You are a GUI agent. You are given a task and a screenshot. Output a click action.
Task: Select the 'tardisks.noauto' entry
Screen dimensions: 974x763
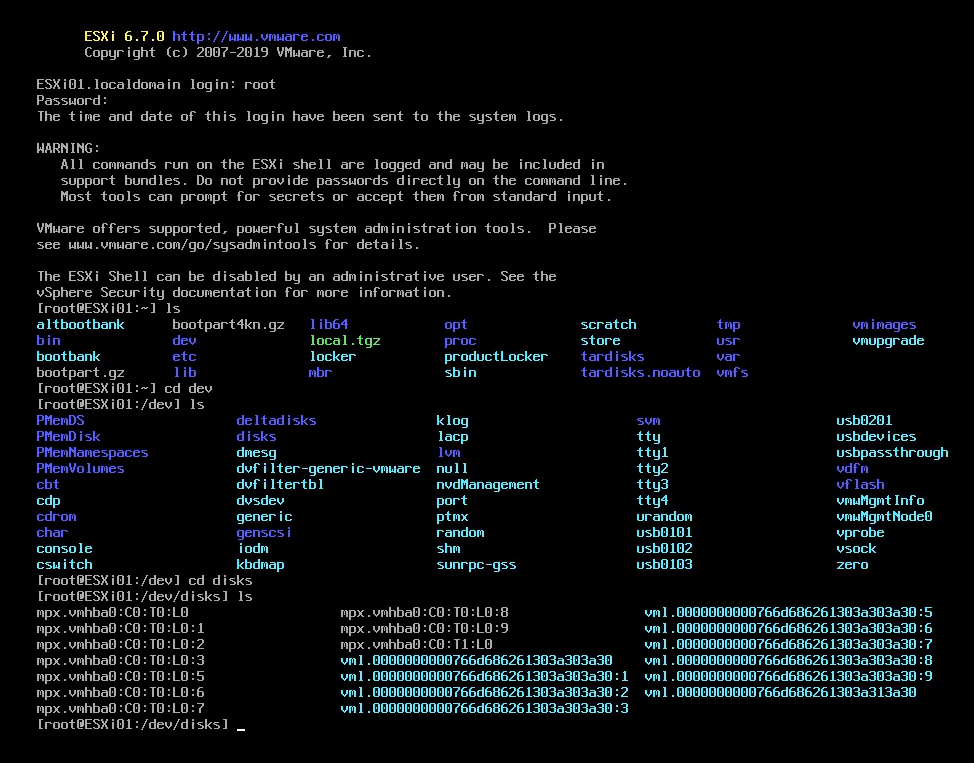point(640,373)
